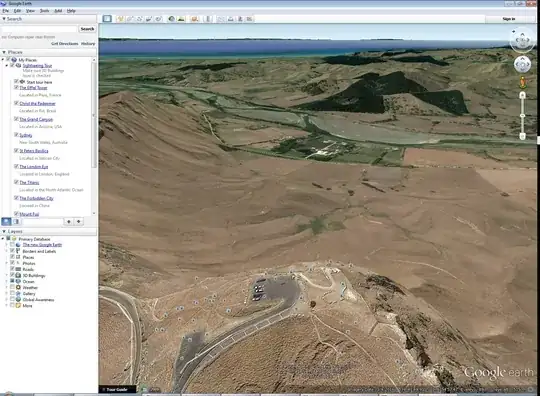Enable the Gallery layer checkbox
The image size is (540, 396).
click(12, 293)
